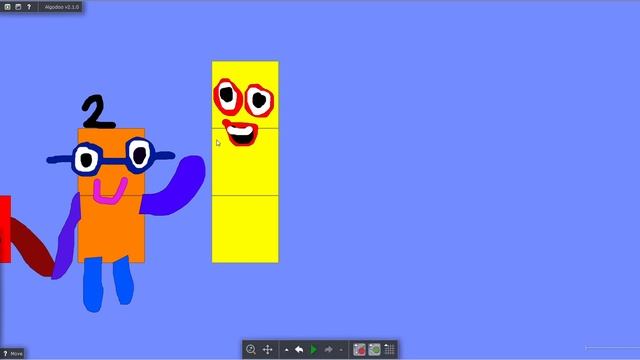Screen dimensions: 640x360
Task: Select the yellow block's top square with eyes
Action: (x=245, y=95)
